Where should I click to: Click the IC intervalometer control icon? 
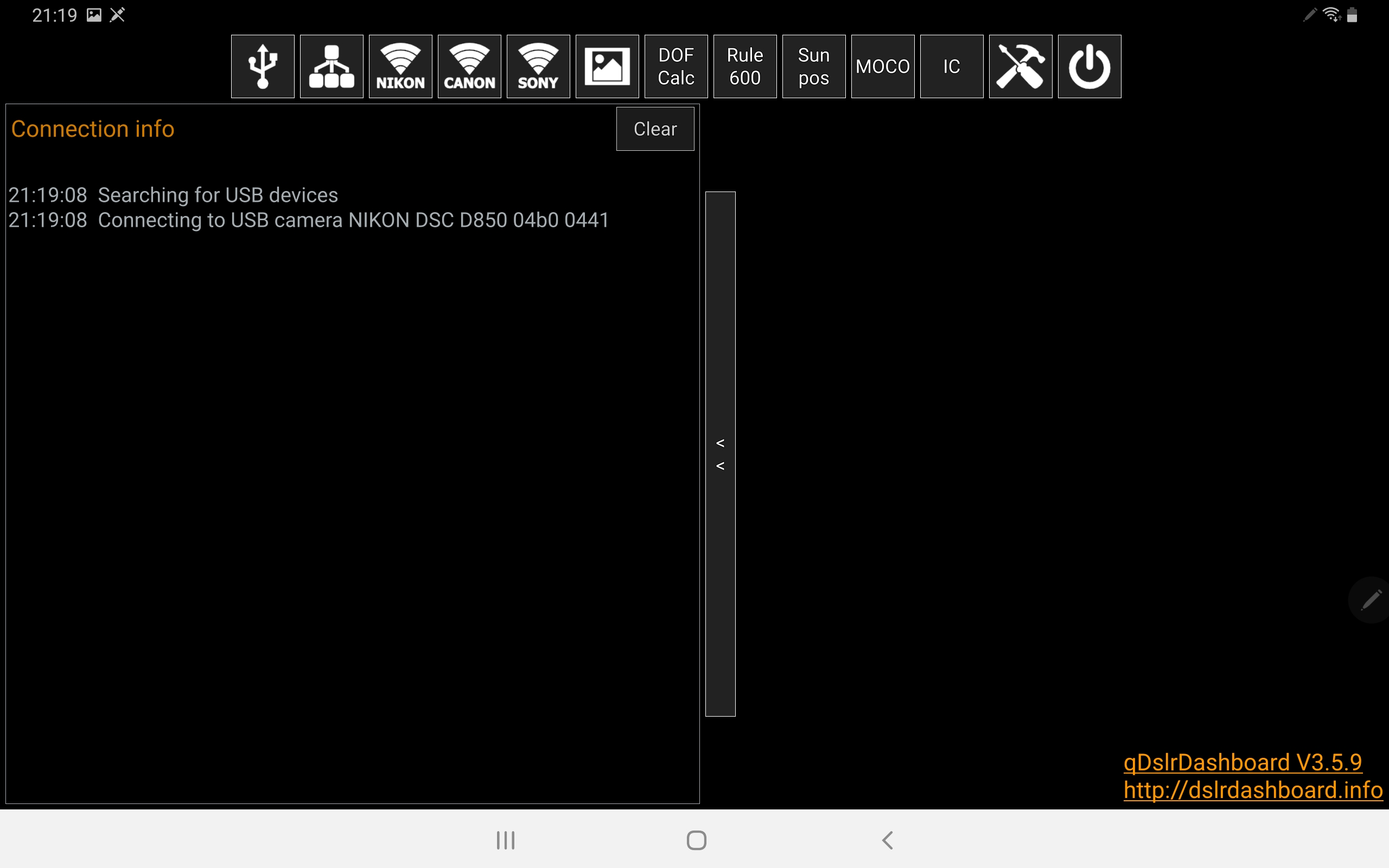pos(951,66)
